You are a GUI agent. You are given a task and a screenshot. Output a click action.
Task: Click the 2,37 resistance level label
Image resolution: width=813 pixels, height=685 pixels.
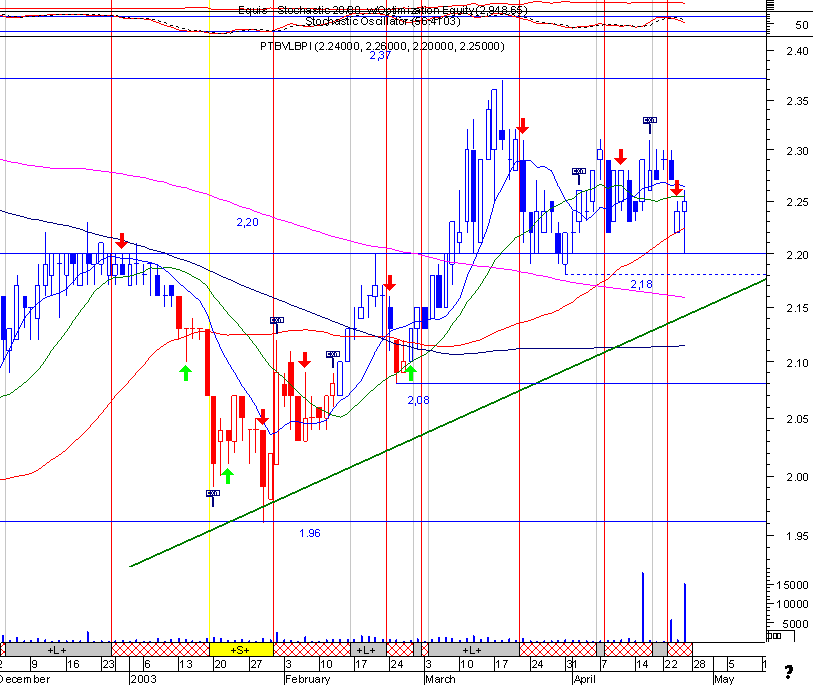[380, 55]
